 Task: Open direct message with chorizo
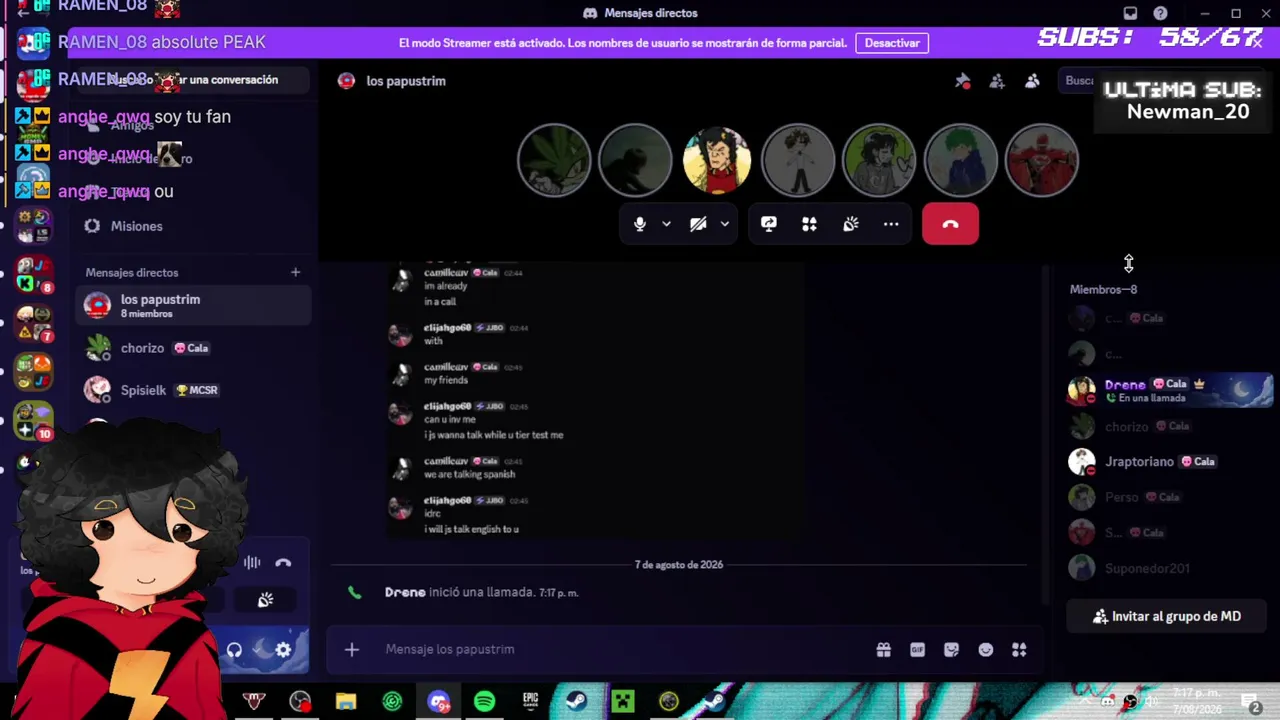pos(193,348)
